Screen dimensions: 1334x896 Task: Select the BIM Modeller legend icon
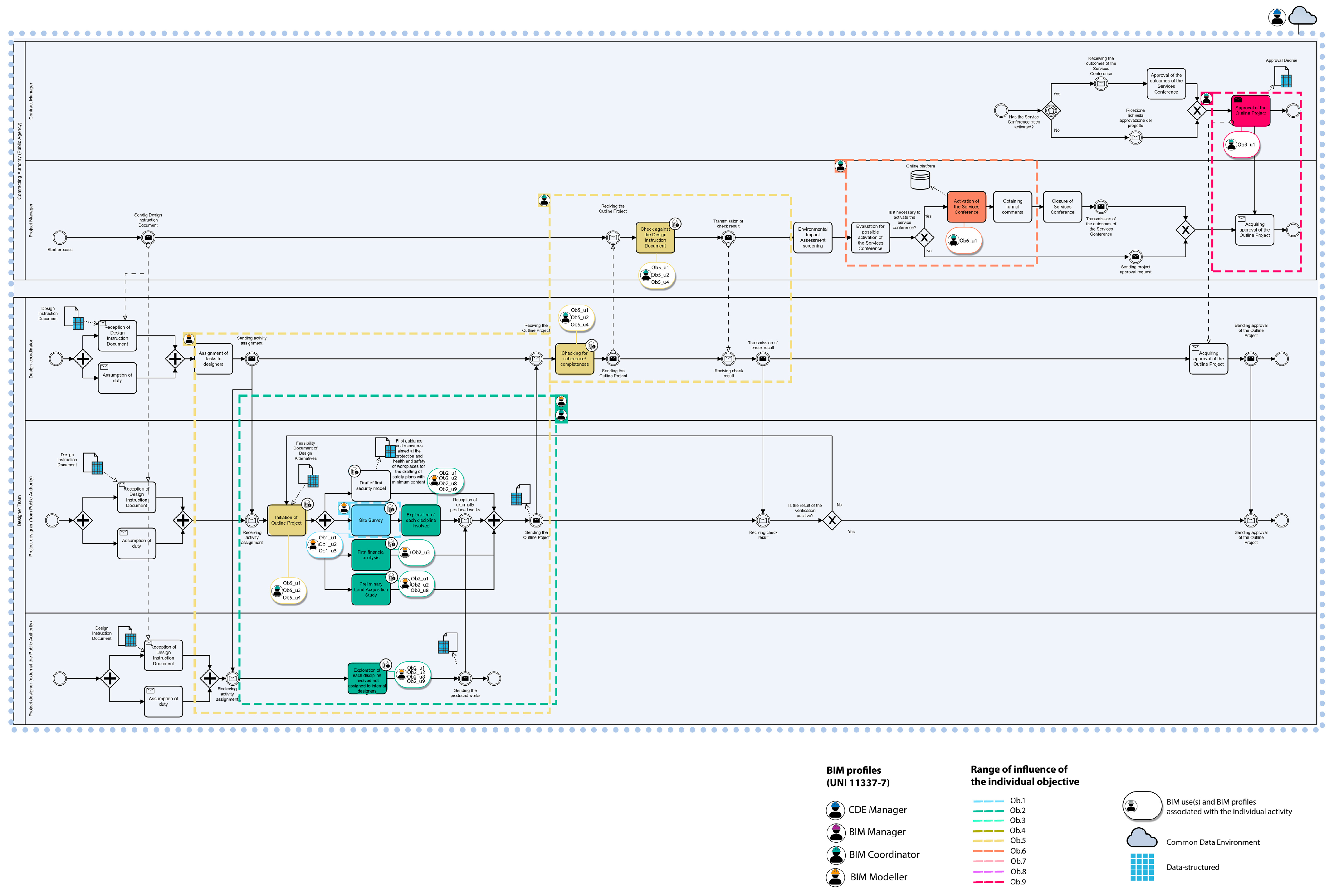(835, 877)
